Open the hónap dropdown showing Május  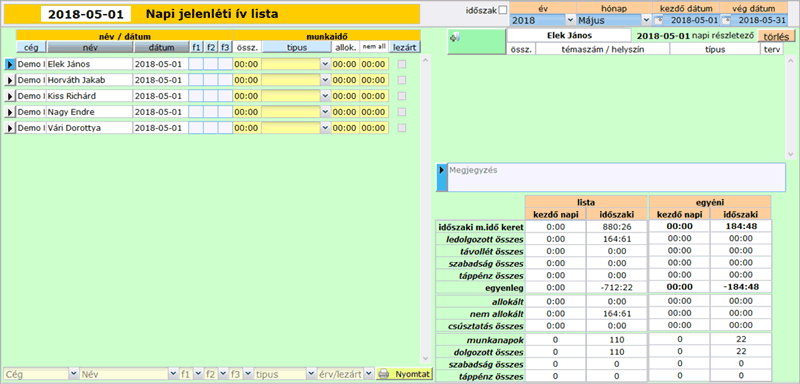646,20
